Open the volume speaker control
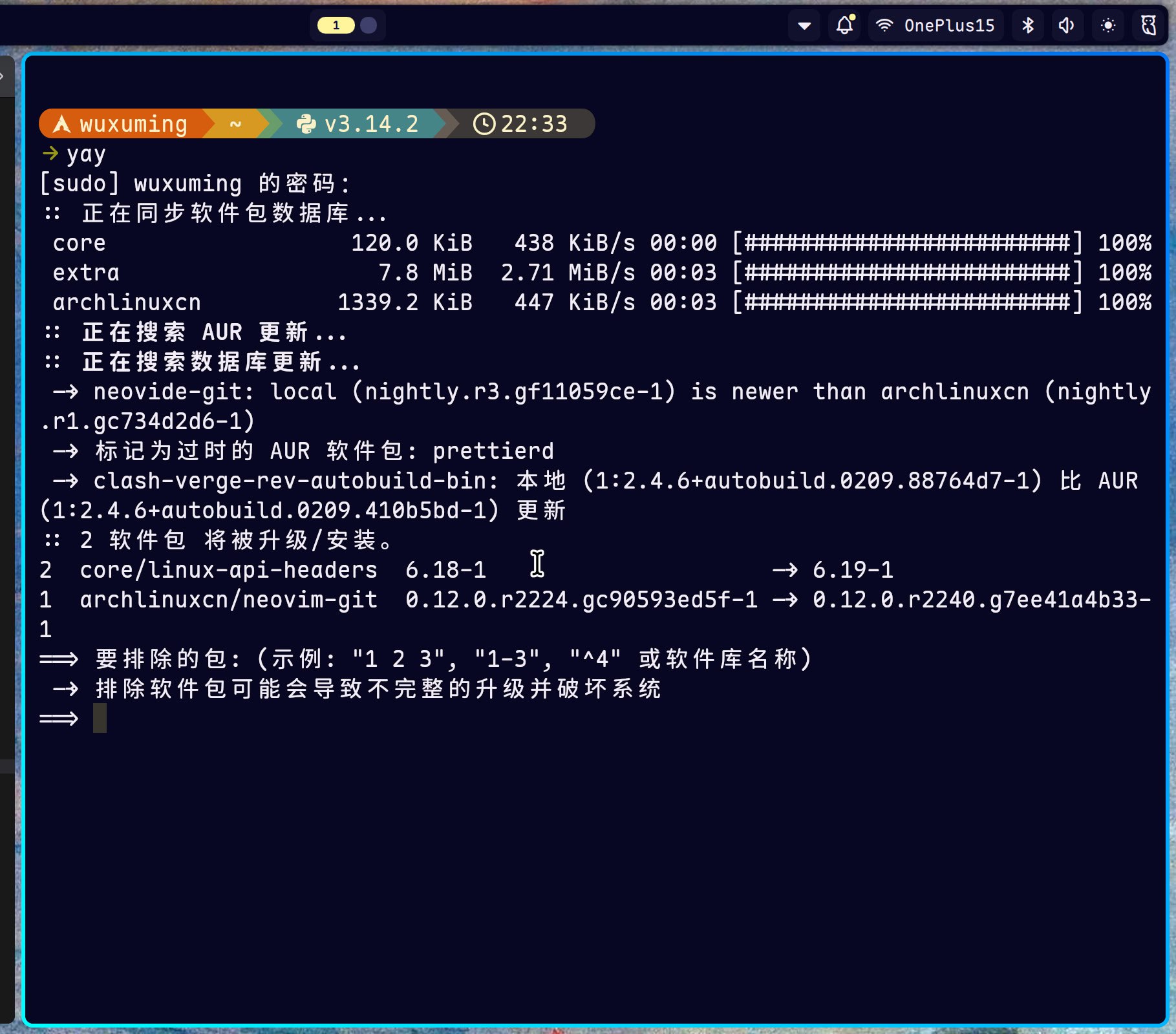Viewport: 1176px width, 1034px height. pos(1066,26)
